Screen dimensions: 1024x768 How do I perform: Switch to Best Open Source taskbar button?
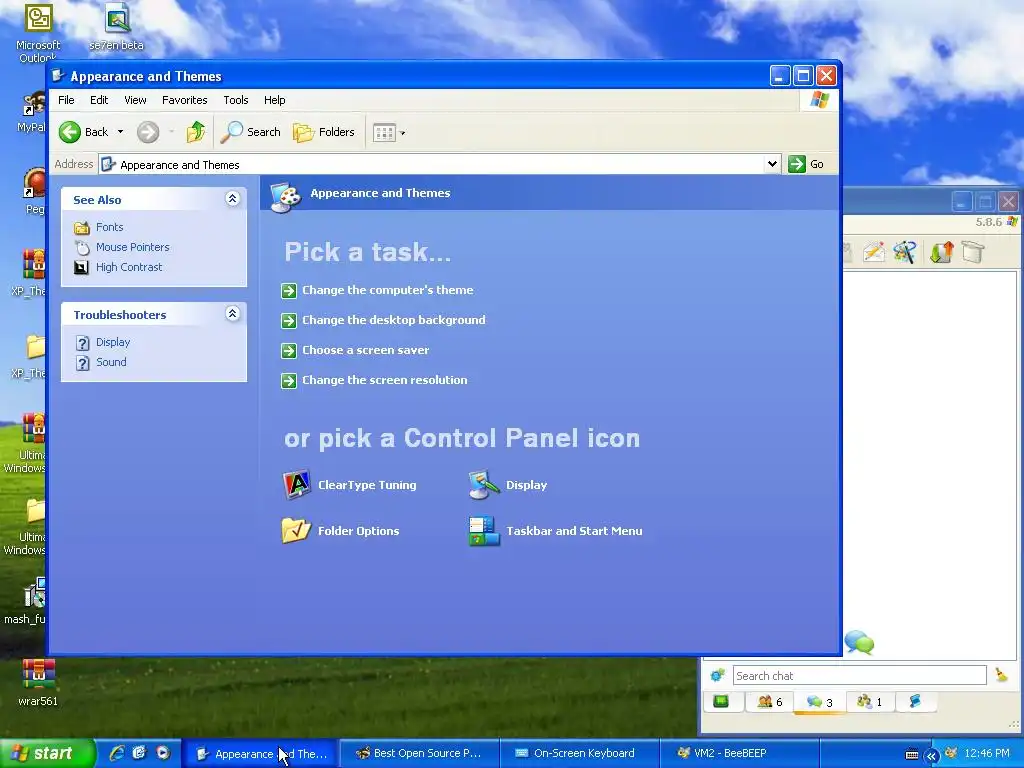click(x=419, y=753)
